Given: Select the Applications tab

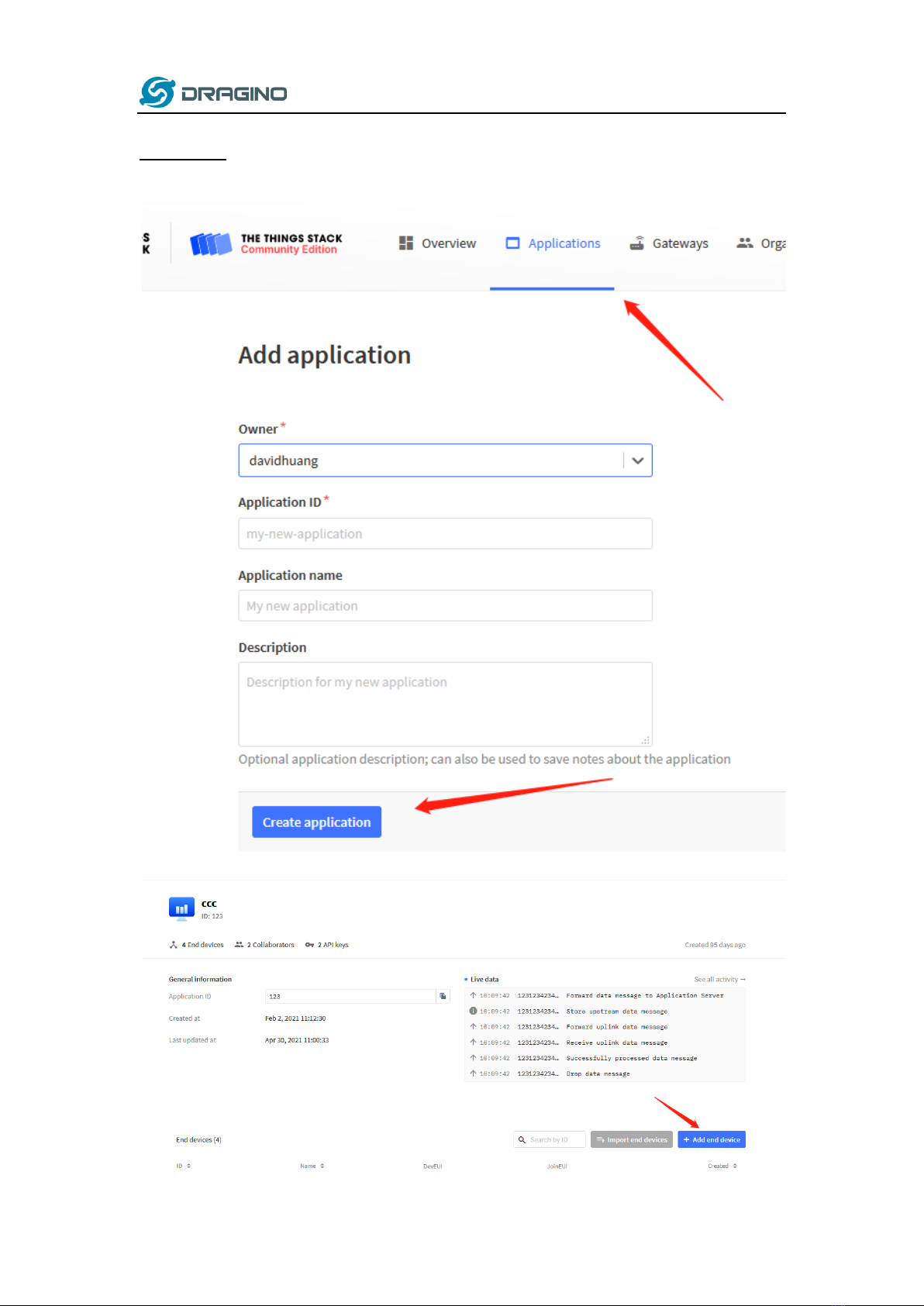Looking at the screenshot, I should (553, 243).
